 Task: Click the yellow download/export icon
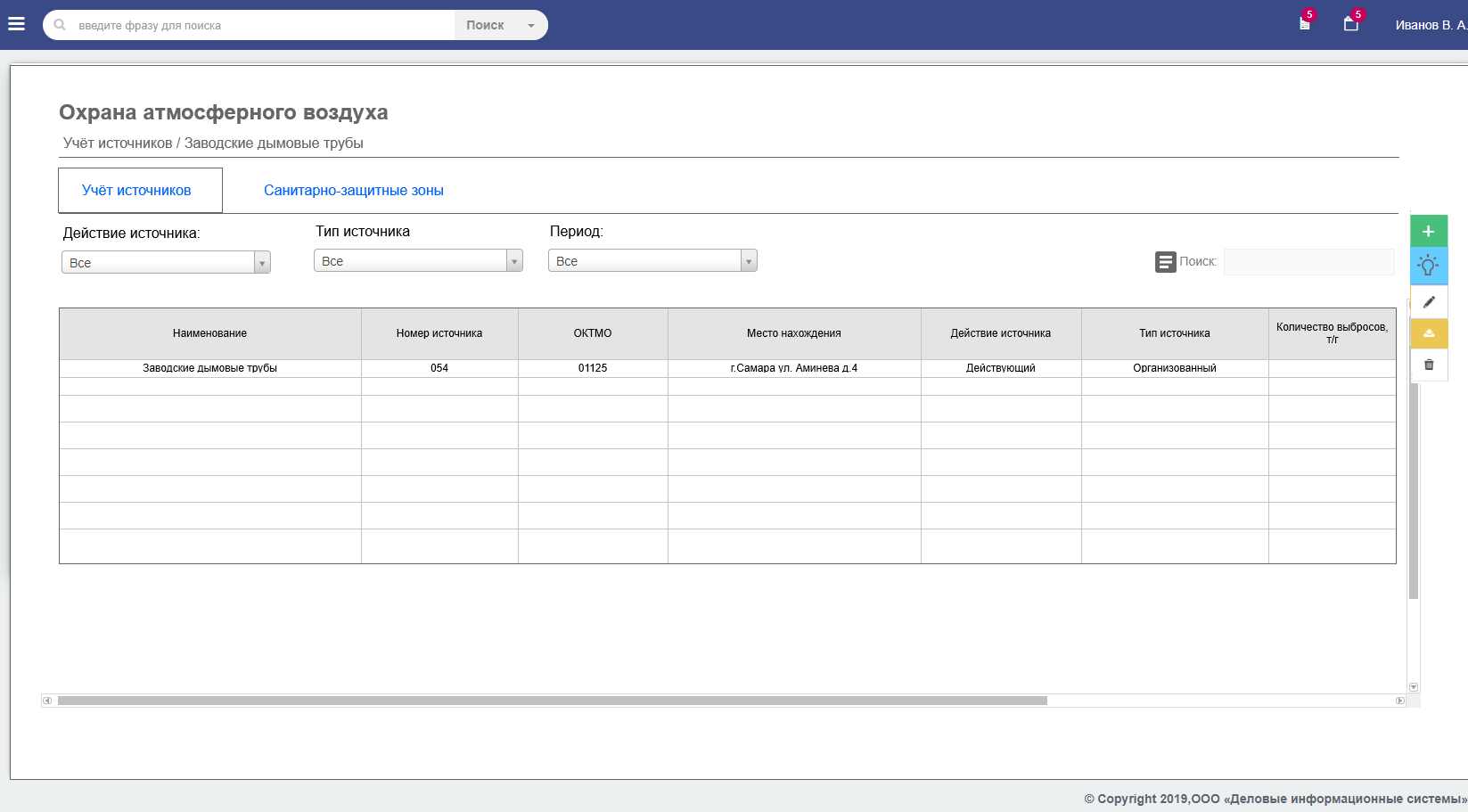[x=1429, y=333]
